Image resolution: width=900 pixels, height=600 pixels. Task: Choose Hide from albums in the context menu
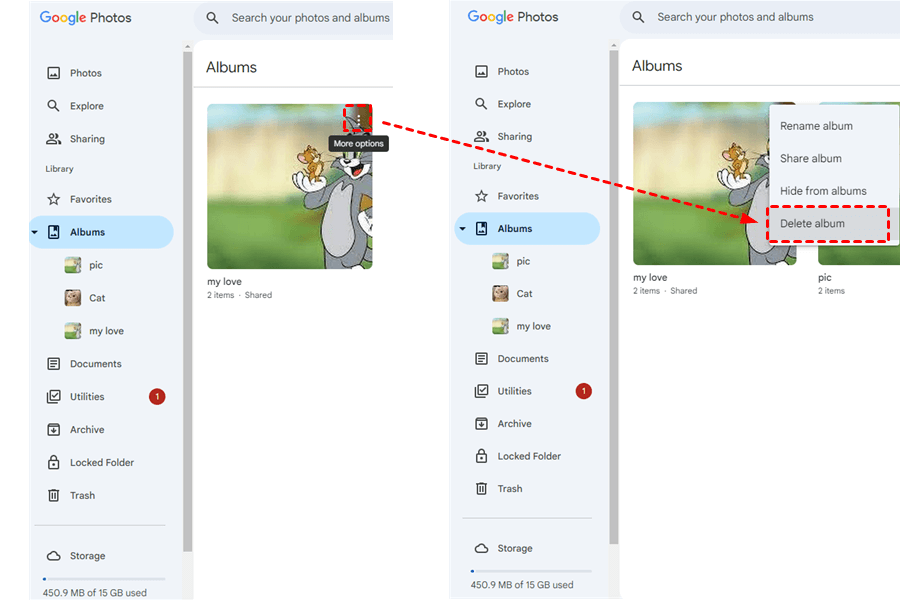834,191
